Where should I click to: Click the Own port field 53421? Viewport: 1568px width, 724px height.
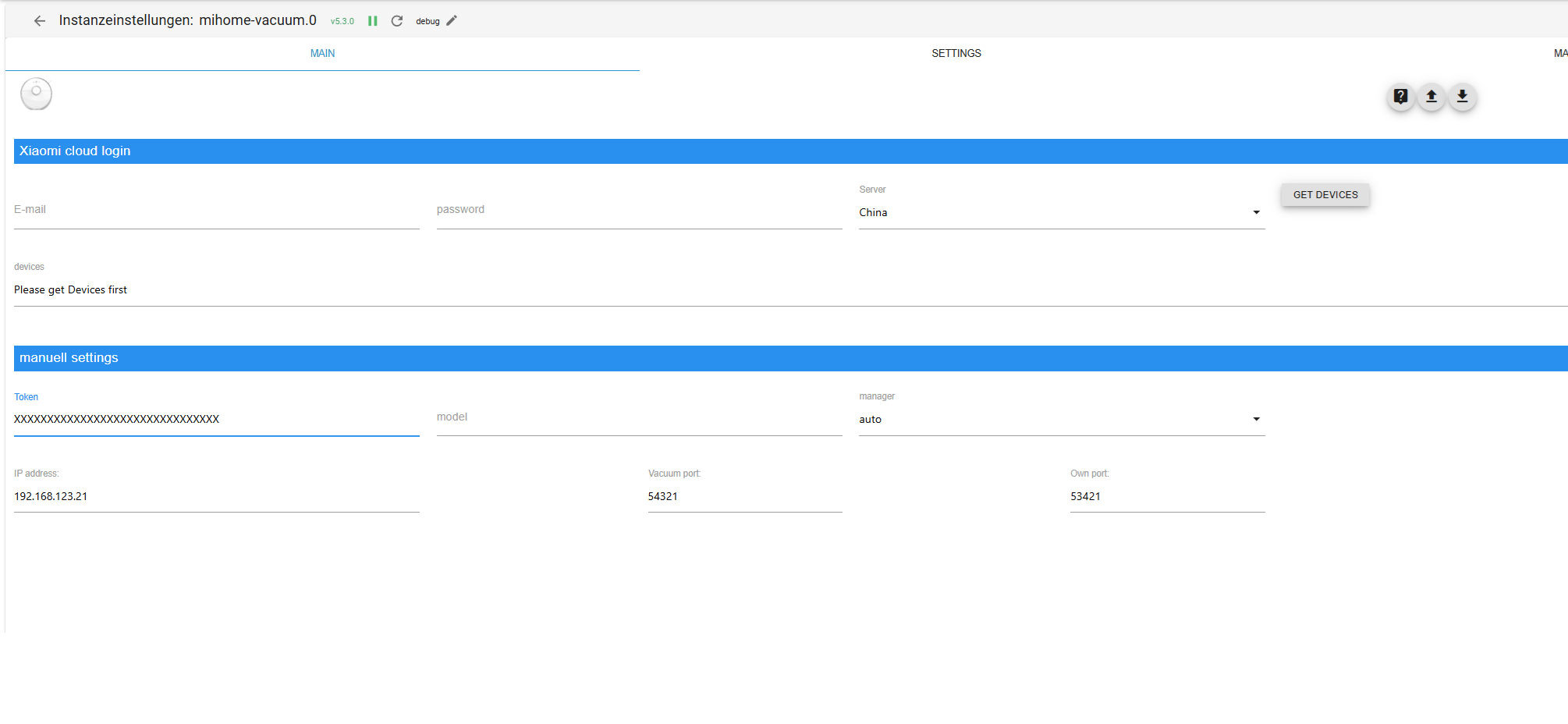point(1168,496)
